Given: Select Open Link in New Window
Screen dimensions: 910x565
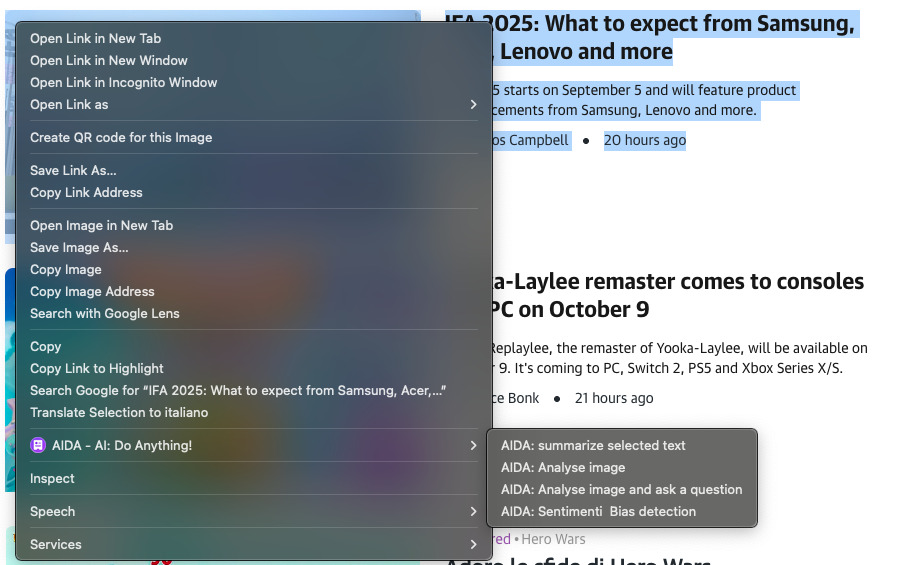Looking at the screenshot, I should [x=254, y=60].
